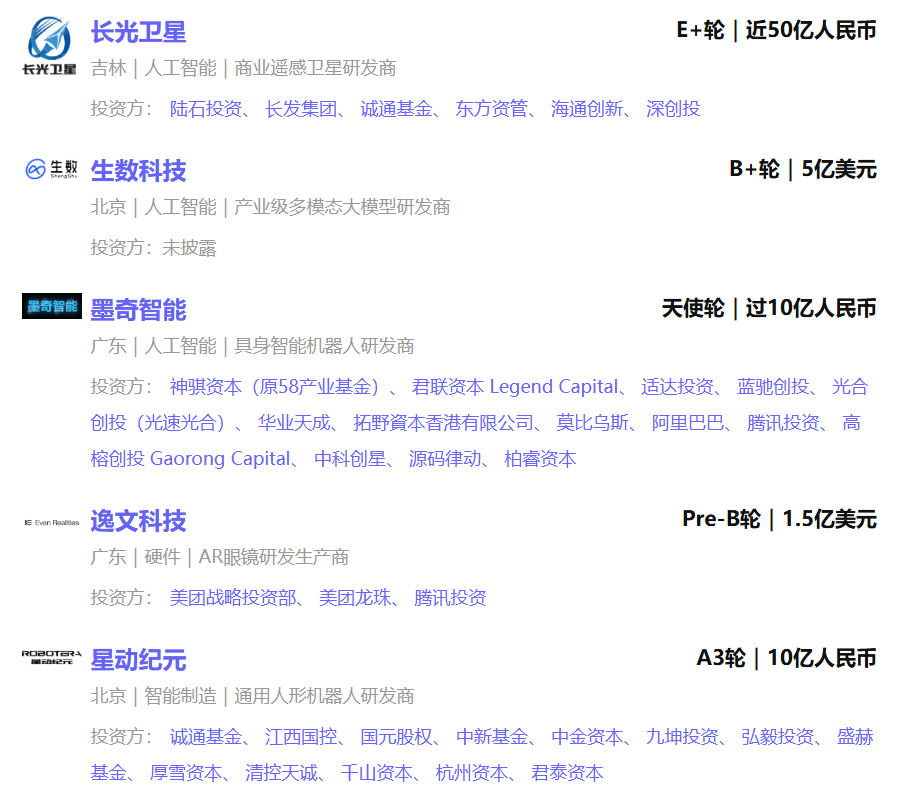Open 榕创投 Gaorong Capital investor link

click(x=190, y=459)
